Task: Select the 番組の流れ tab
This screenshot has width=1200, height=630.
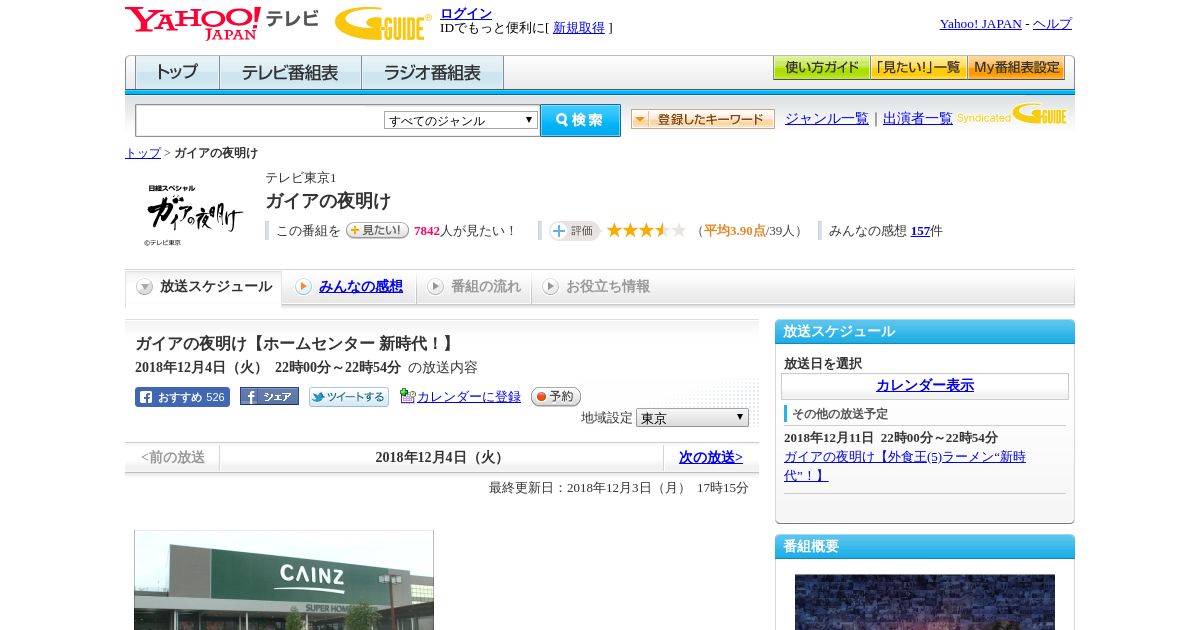Action: click(474, 287)
